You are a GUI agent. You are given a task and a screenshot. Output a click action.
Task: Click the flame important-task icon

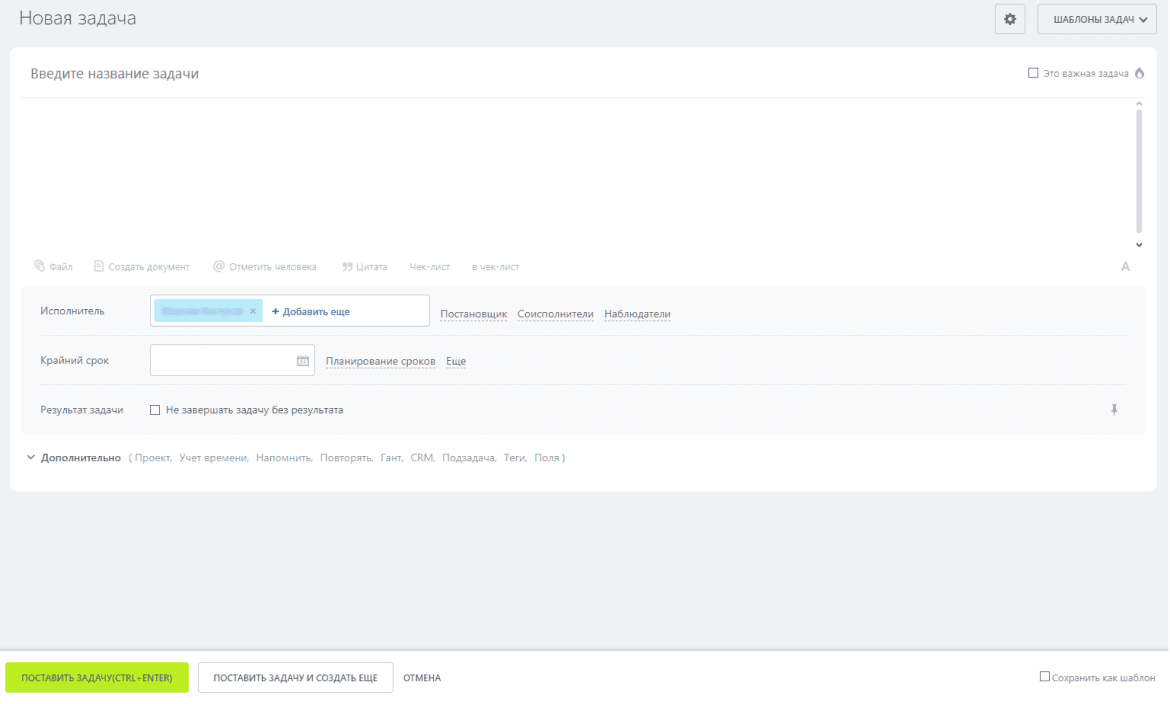point(1139,73)
